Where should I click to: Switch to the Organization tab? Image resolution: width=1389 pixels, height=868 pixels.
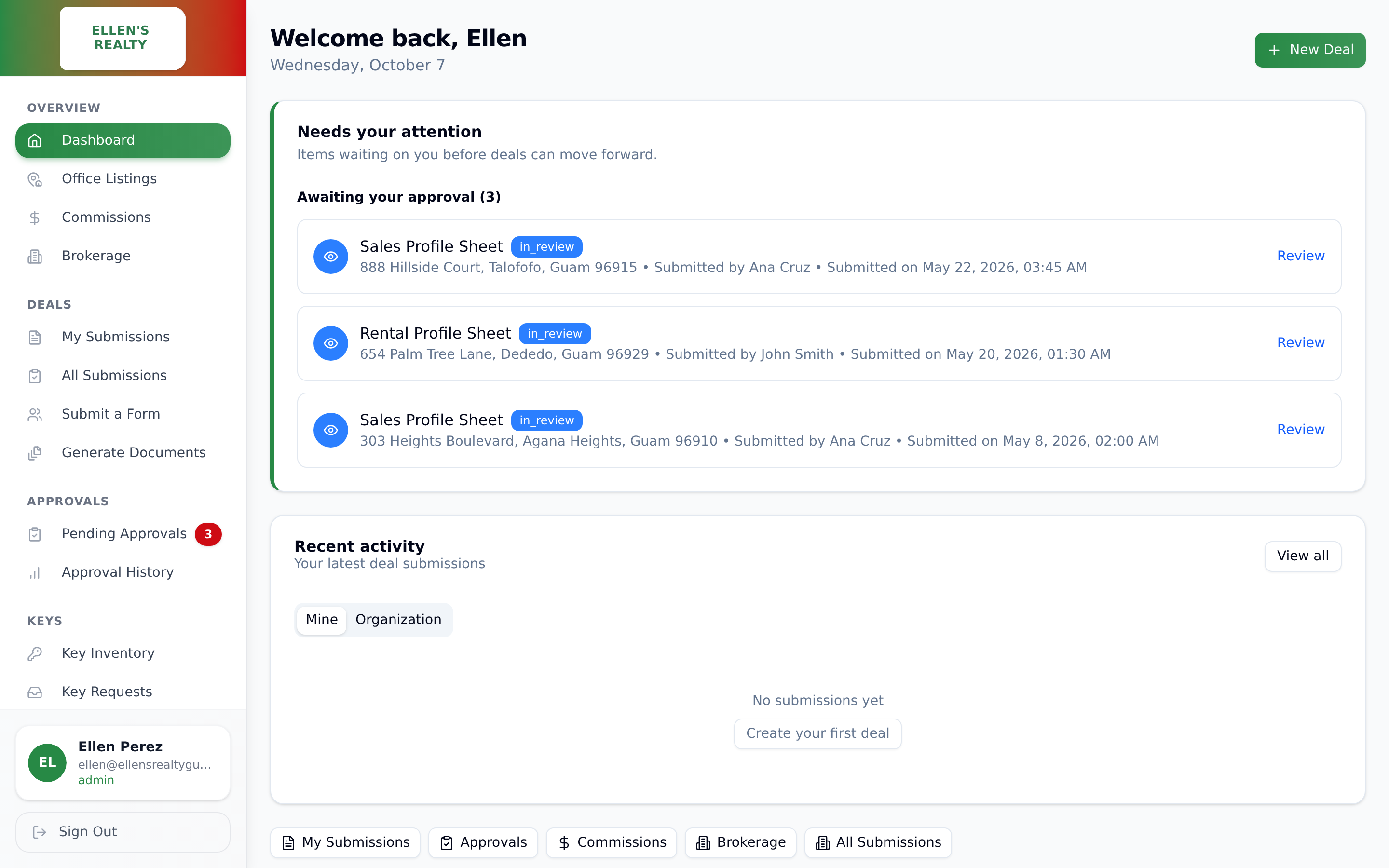click(x=398, y=620)
